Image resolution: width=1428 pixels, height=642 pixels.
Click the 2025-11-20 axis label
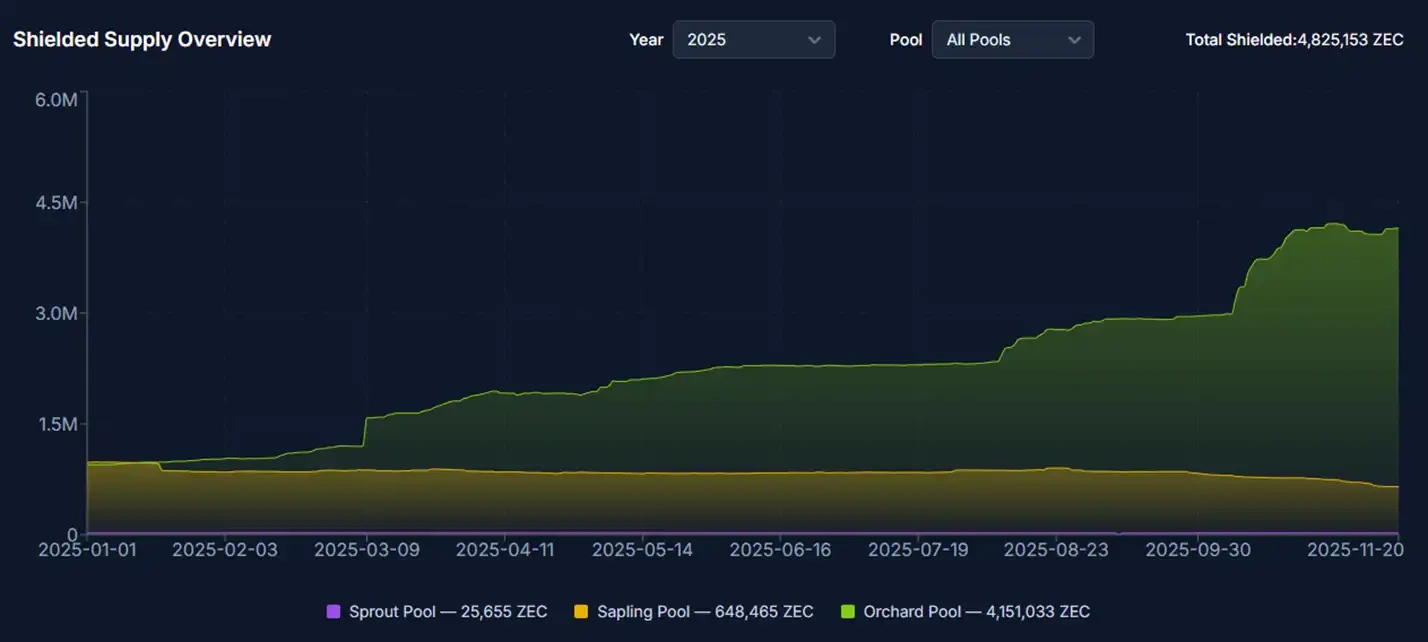coord(1353,549)
